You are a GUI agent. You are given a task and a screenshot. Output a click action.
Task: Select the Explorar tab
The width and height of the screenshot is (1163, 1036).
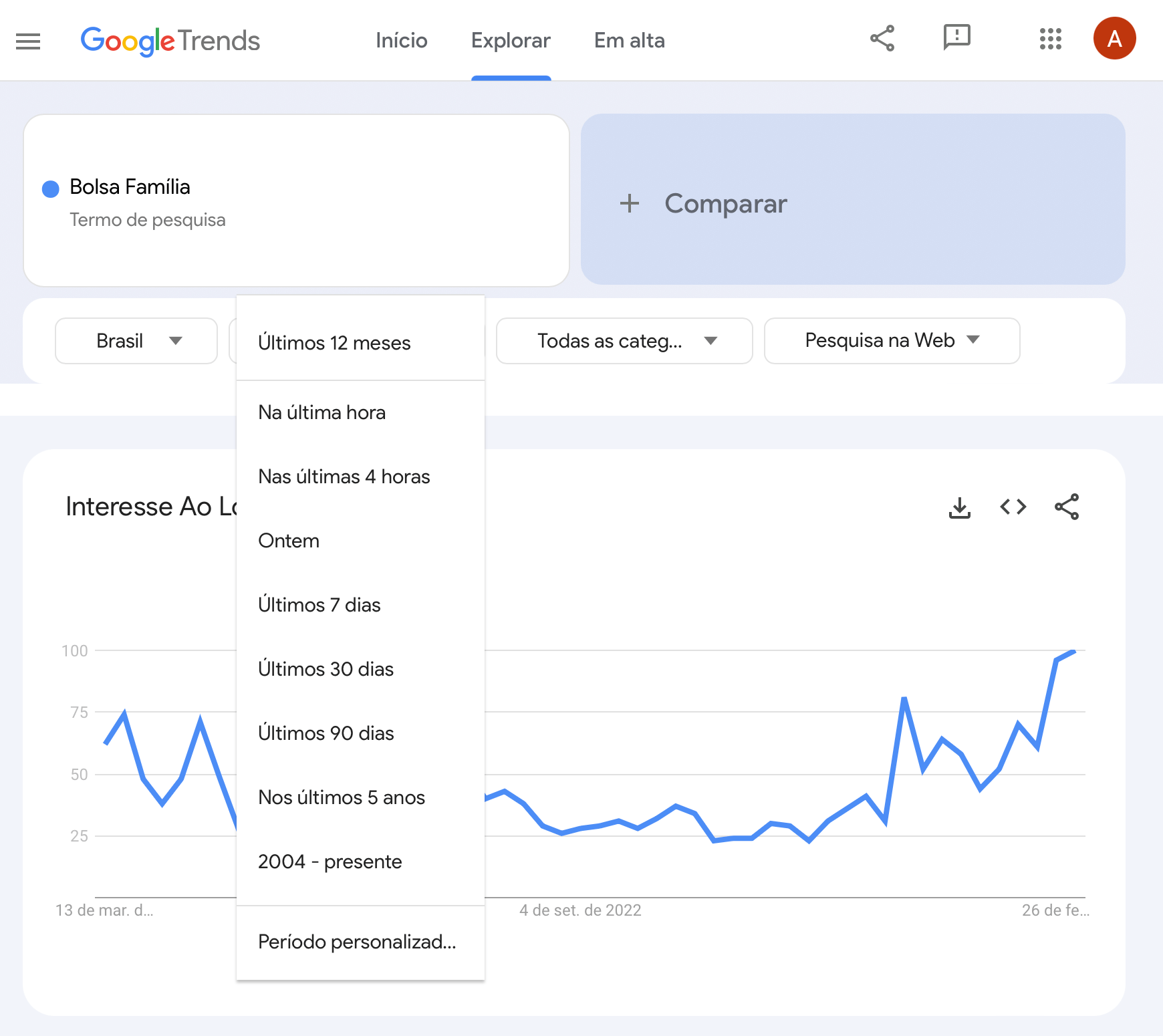(x=511, y=40)
